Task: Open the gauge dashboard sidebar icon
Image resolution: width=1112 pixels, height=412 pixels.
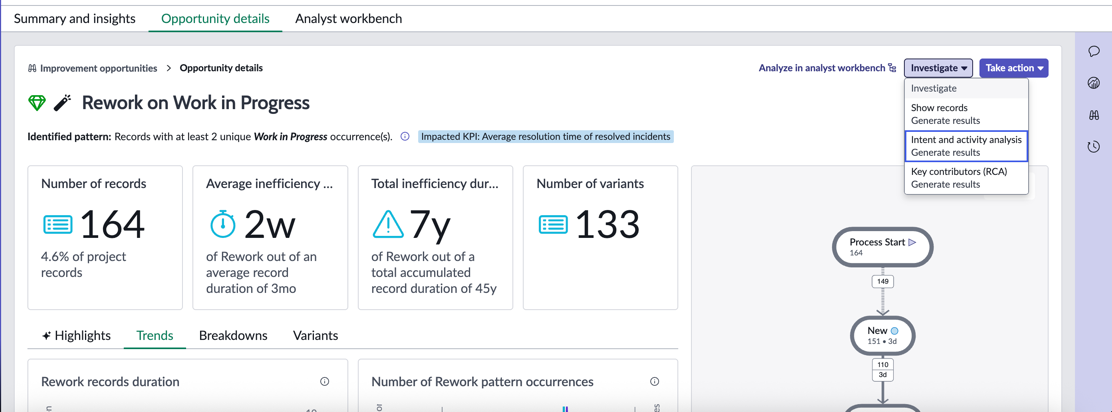Action: click(1094, 83)
